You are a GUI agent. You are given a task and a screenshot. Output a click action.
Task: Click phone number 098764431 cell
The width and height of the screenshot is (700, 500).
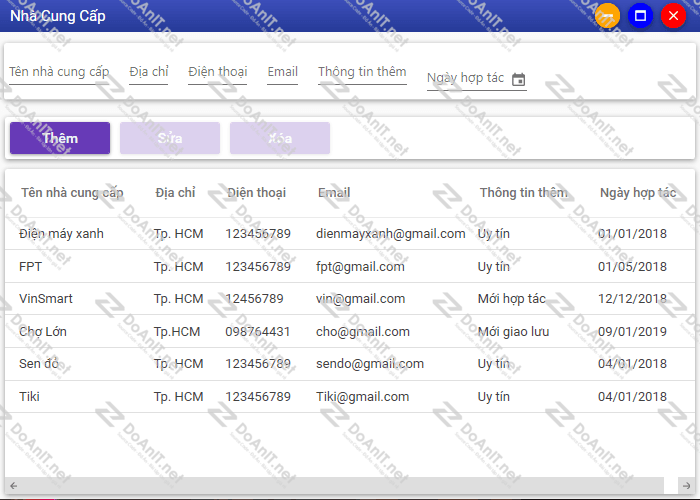click(x=258, y=332)
